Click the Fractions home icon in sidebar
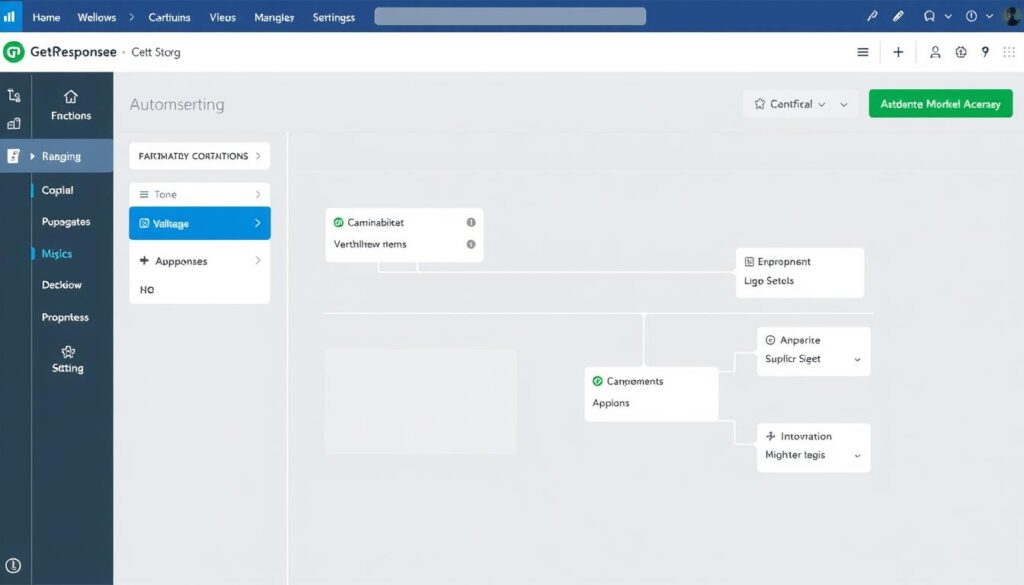Screen dimensions: 1024x585 [x=70, y=97]
